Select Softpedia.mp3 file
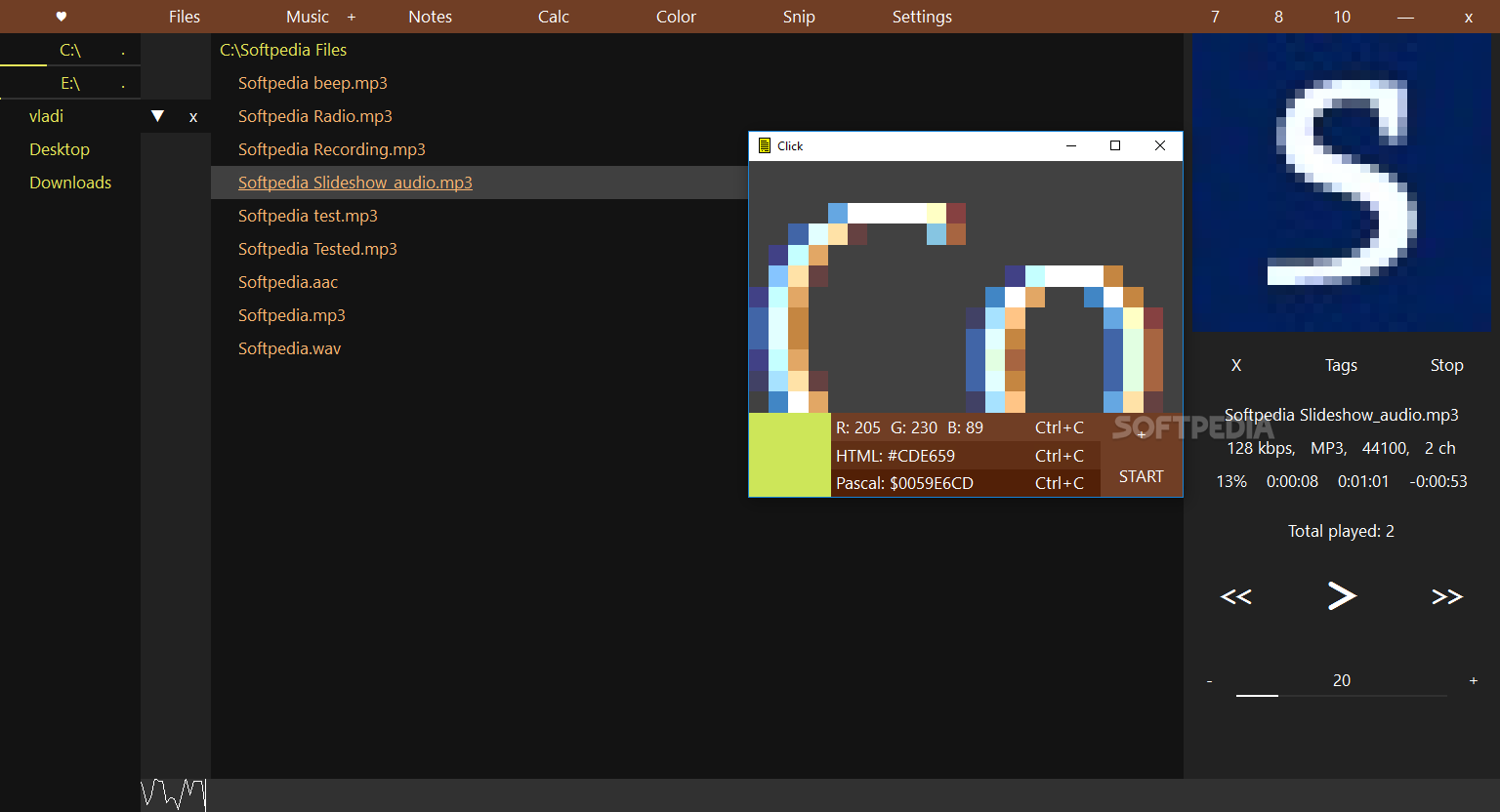The height and width of the screenshot is (812, 1500). point(292,315)
